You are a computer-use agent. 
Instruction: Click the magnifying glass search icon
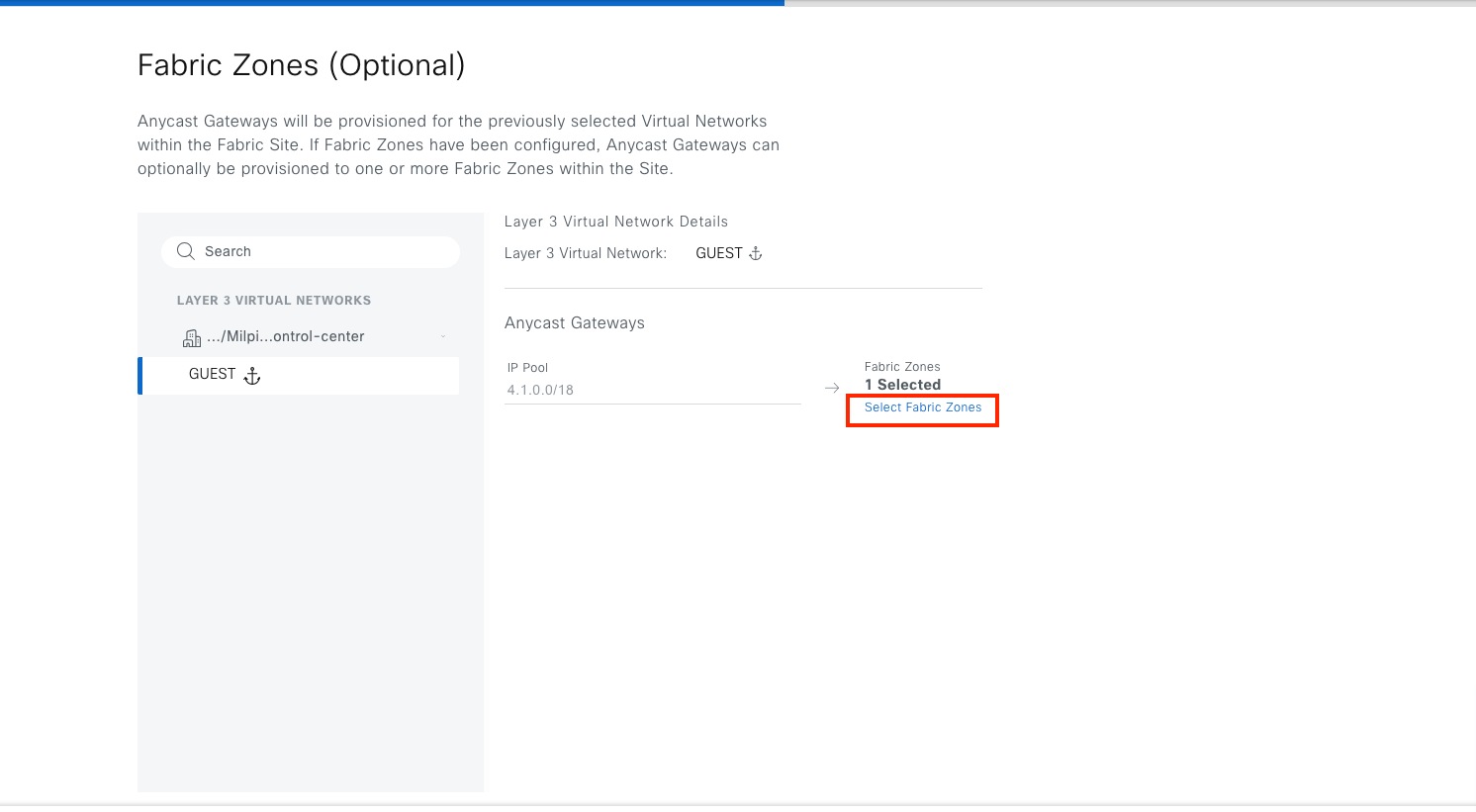coord(185,251)
